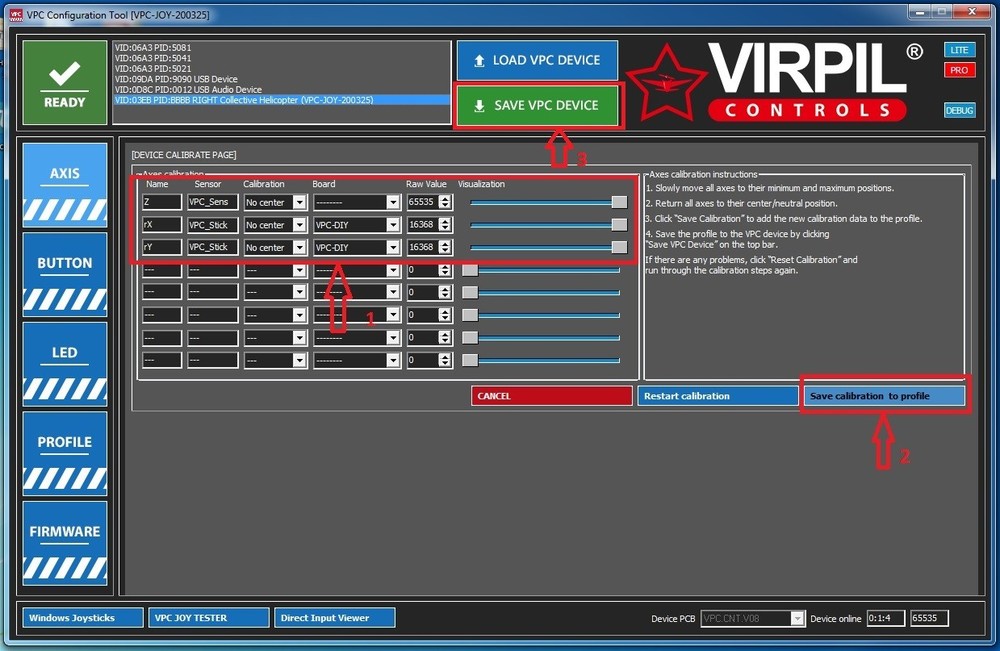1000x651 pixels.
Task: Open Direct Input Viewer
Action: (x=335, y=618)
